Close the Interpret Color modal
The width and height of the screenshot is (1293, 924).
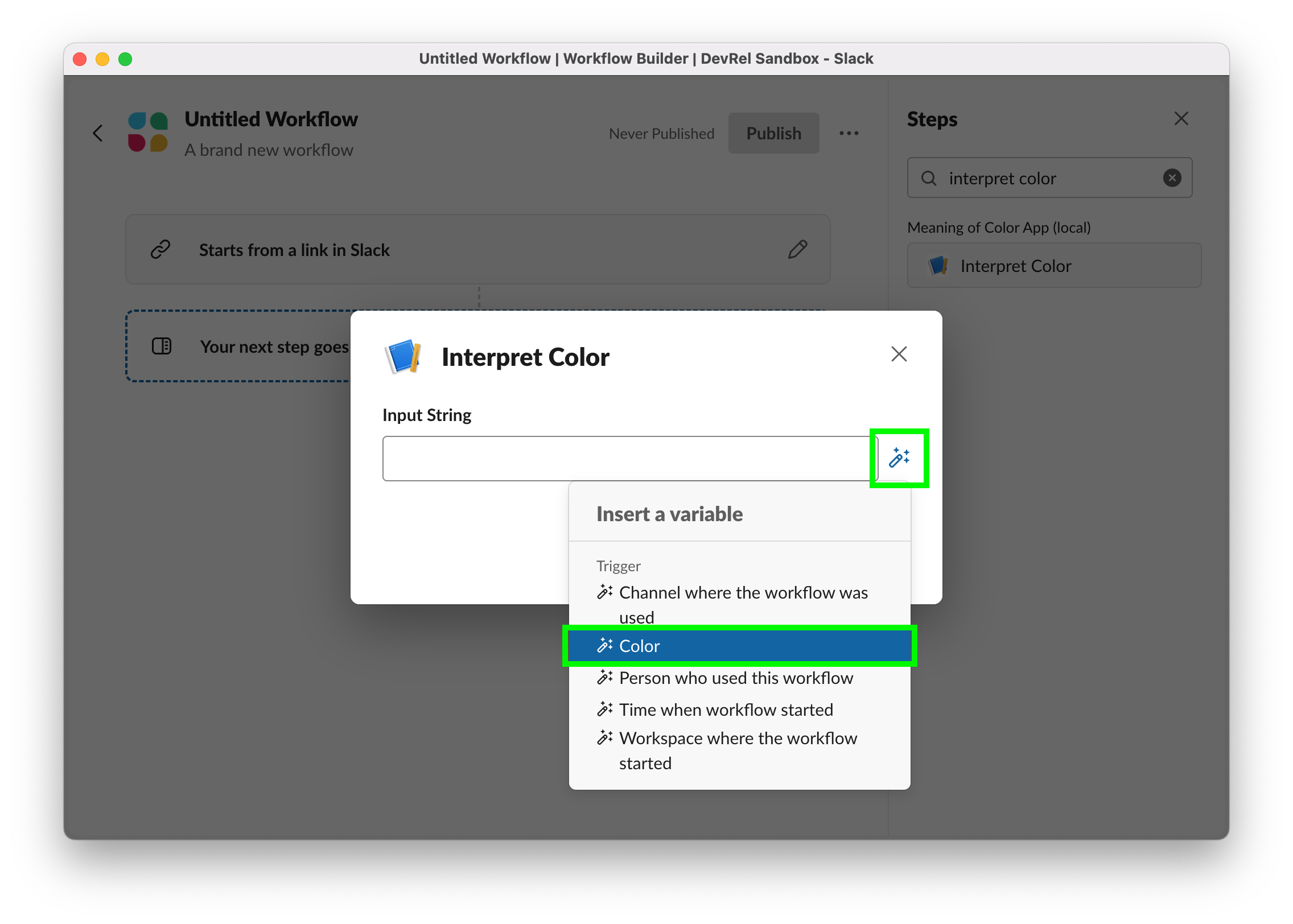pyautogui.click(x=898, y=354)
